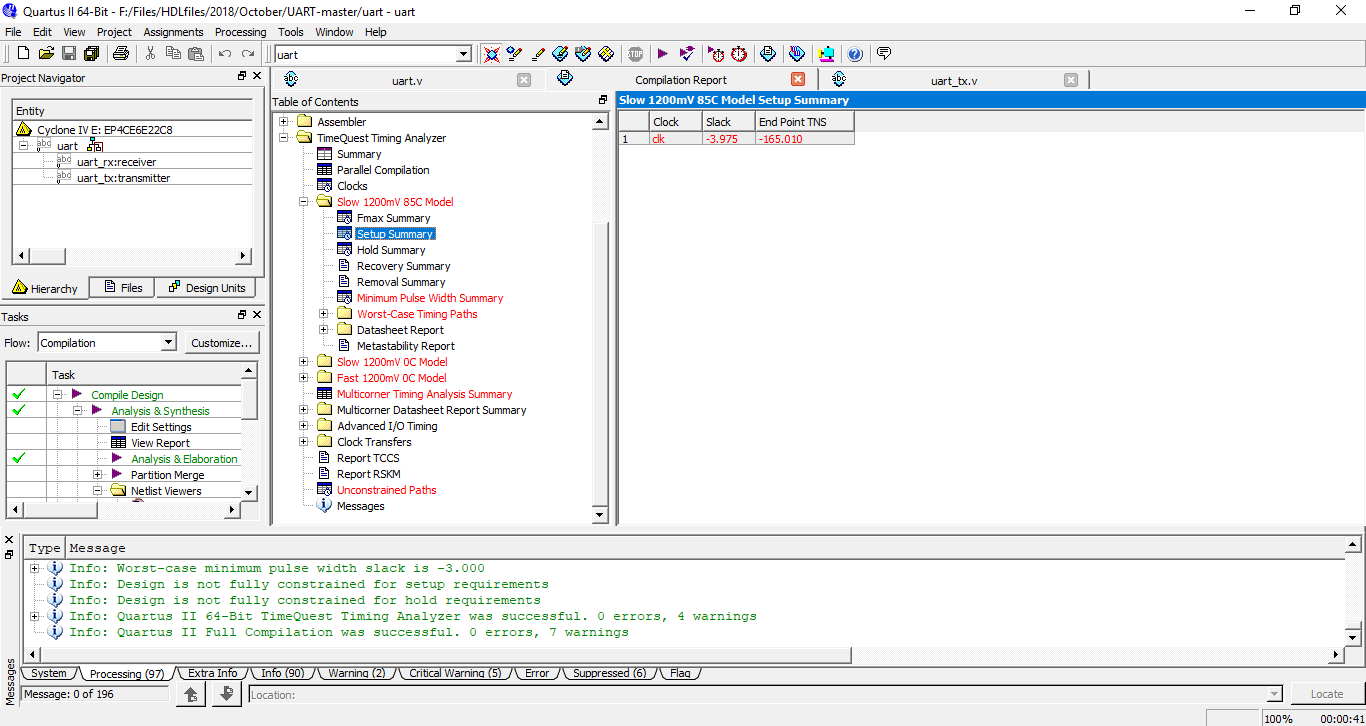The height and width of the screenshot is (726, 1366).
Task: Expand Slow 1200mV 0C Model folder
Action: 304,362
